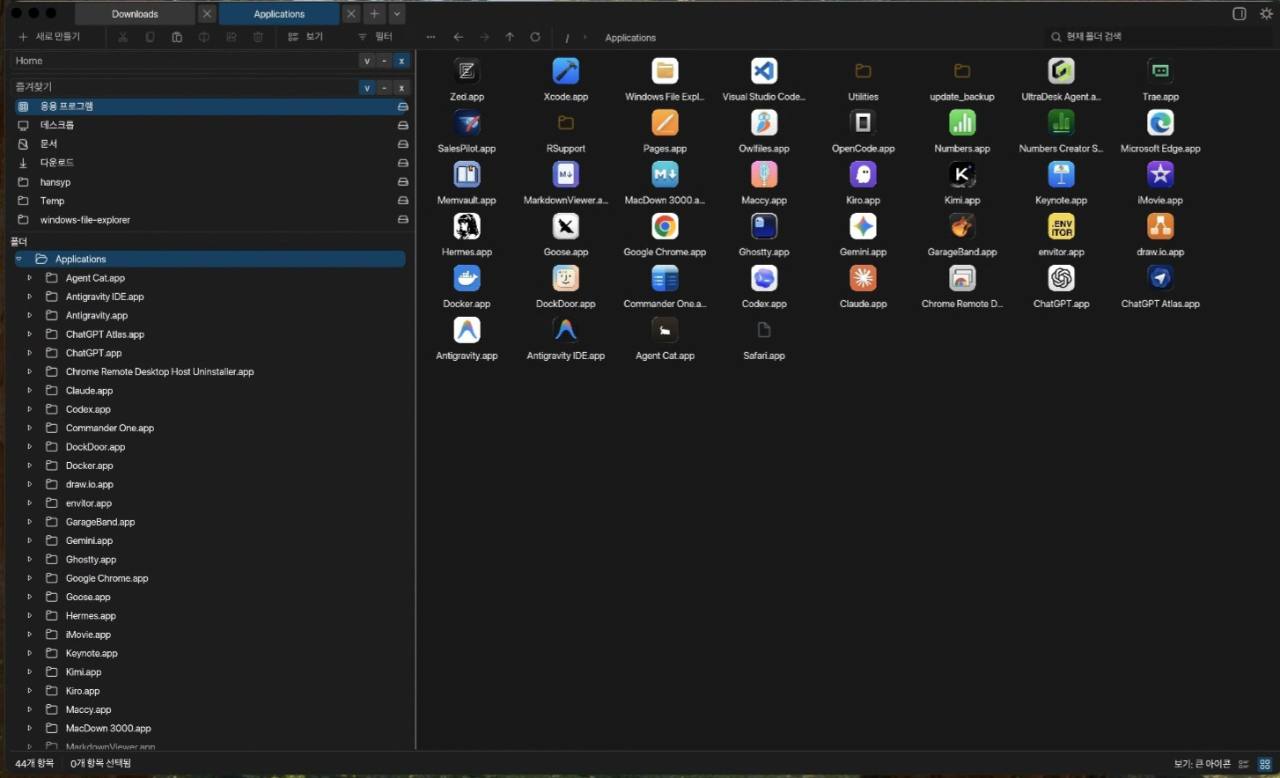Select the Safari.app file icon

(x=764, y=330)
